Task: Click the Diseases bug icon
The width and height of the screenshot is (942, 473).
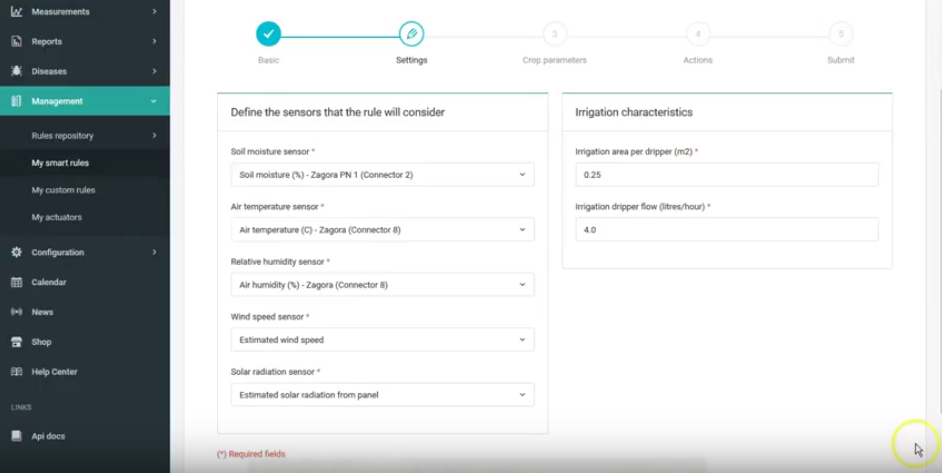Action: (16, 72)
